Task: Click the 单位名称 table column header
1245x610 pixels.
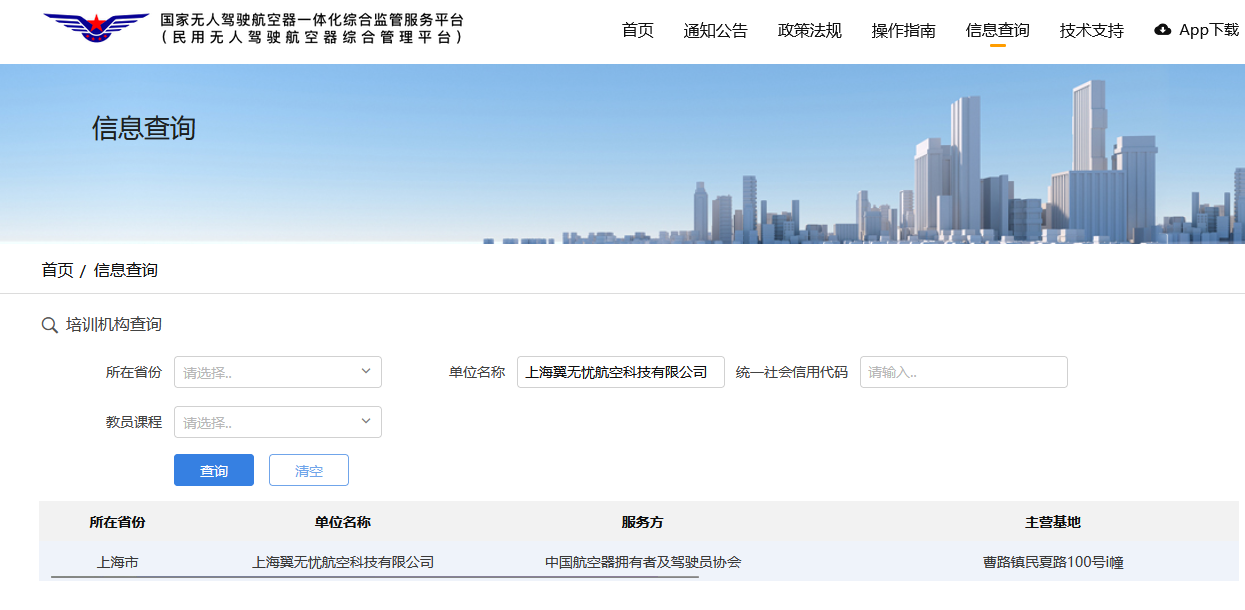Action: [x=343, y=522]
